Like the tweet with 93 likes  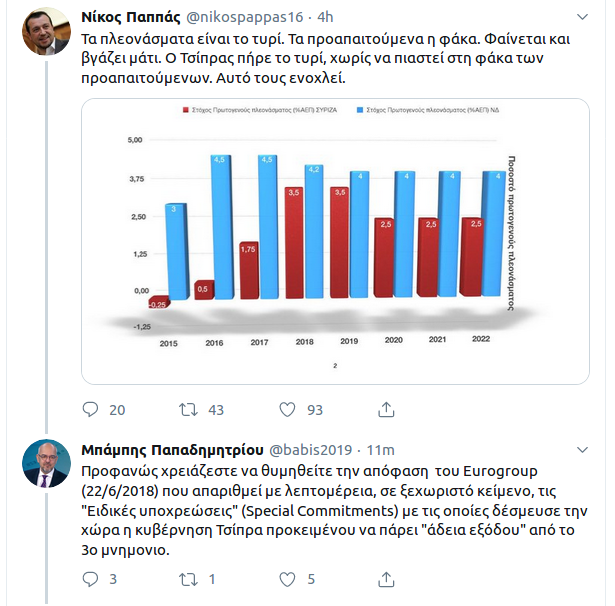pyautogui.click(x=287, y=410)
